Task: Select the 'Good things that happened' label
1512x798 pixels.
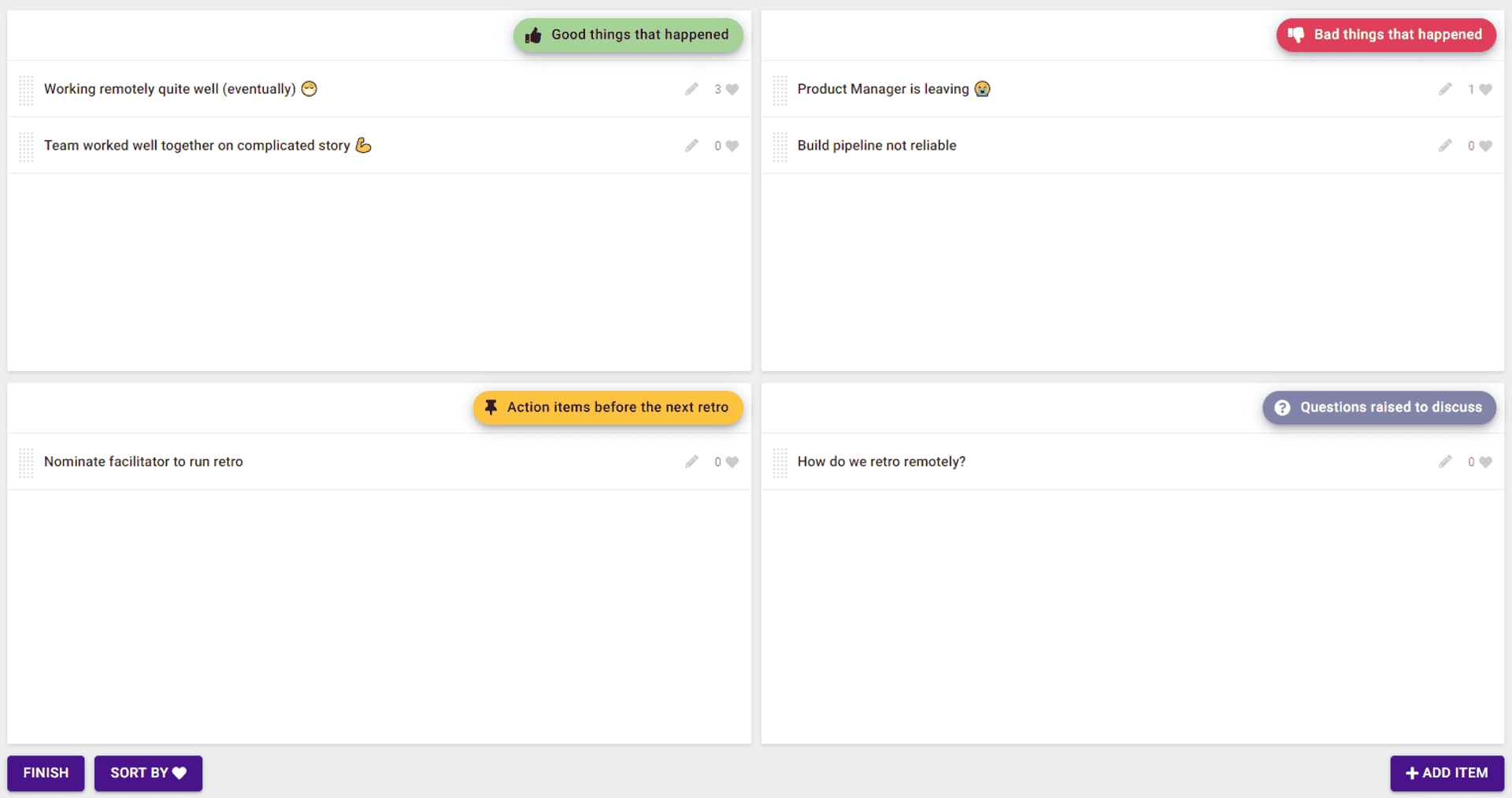Action: (628, 35)
